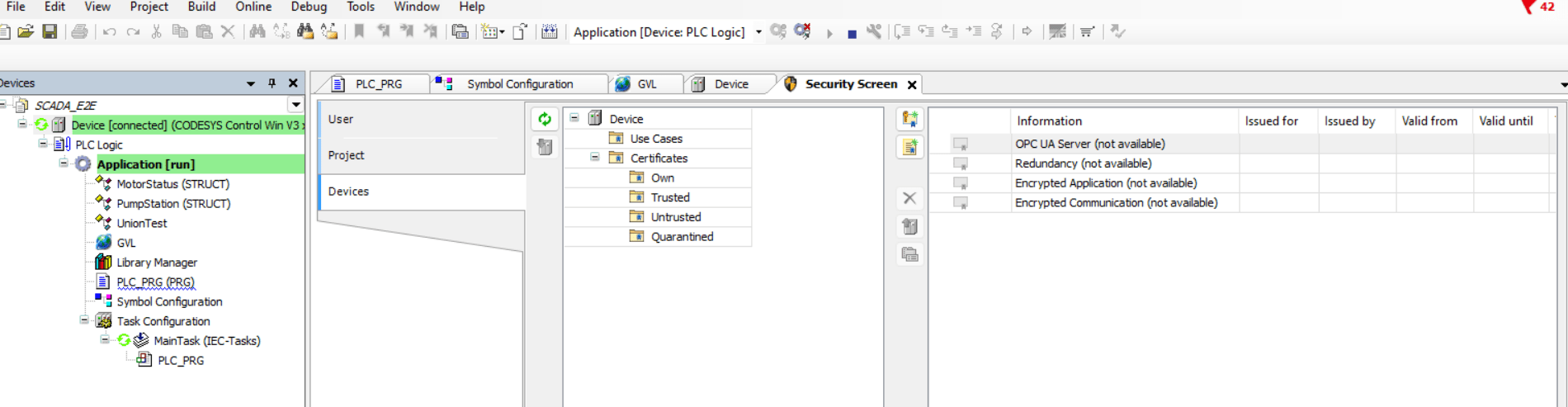The image size is (1568, 407).
Task: Close the Security Screen tab
Action: coord(912,85)
